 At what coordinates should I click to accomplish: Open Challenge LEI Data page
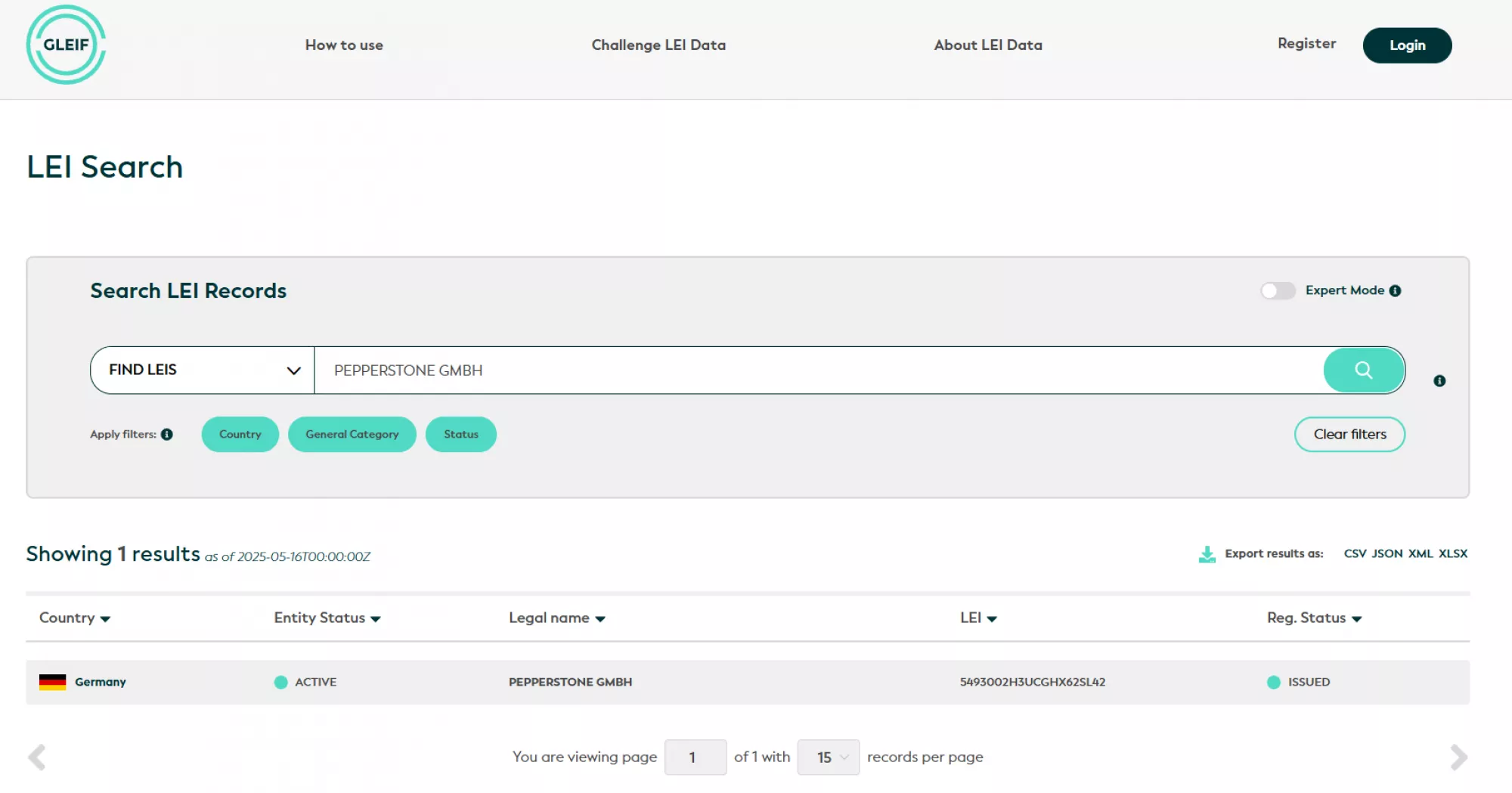coord(658,45)
